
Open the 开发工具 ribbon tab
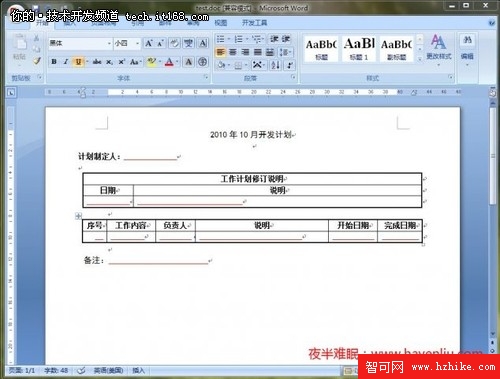pos(254,23)
